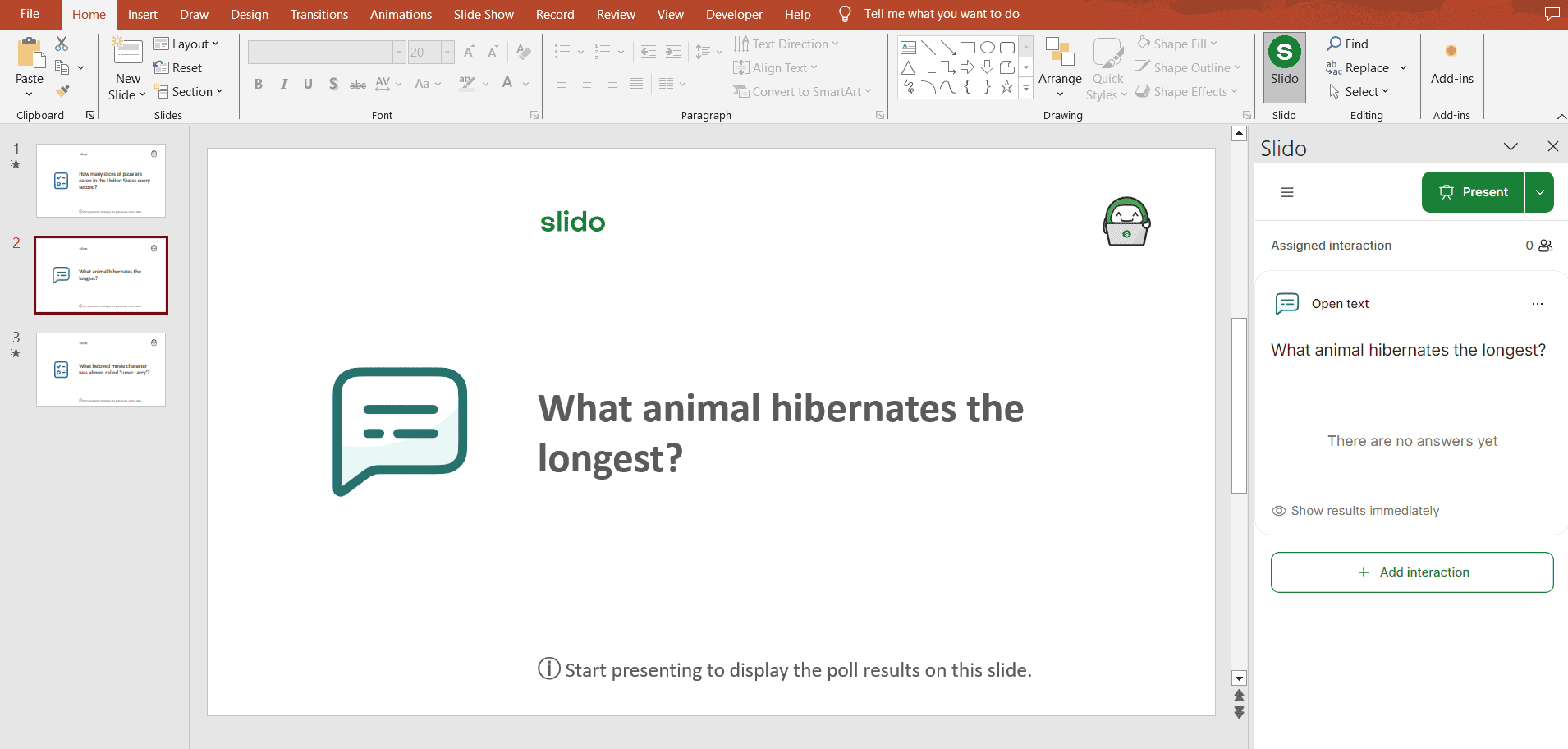
Task: Select the Format Painter tool
Action: pos(62,91)
